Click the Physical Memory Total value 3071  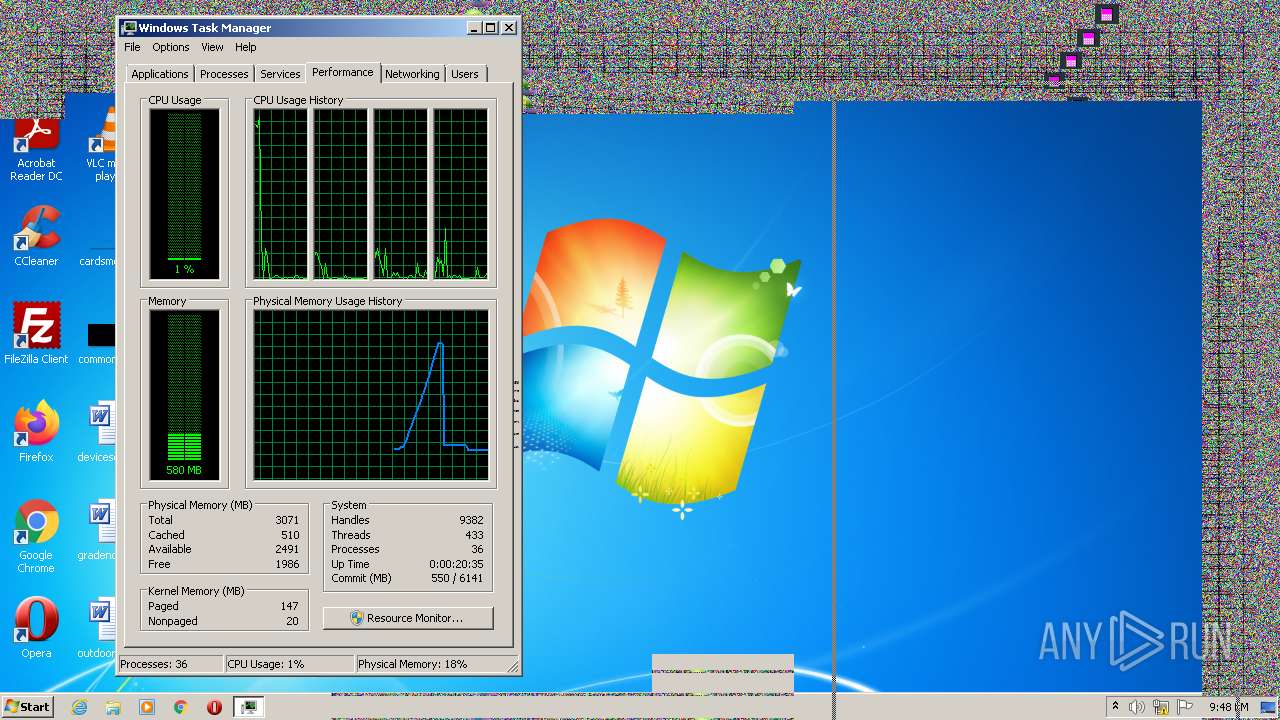287,520
